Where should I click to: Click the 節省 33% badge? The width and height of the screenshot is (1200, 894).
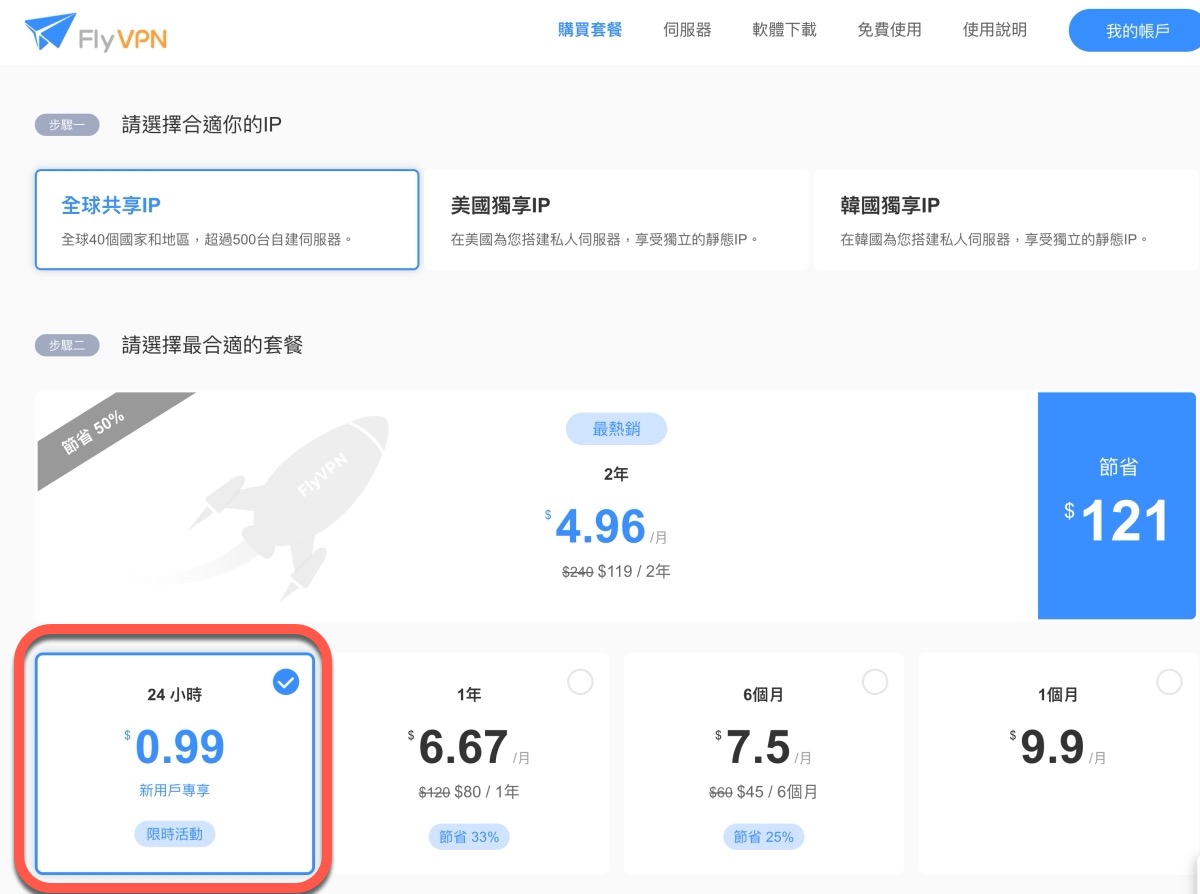pyautogui.click(x=469, y=836)
